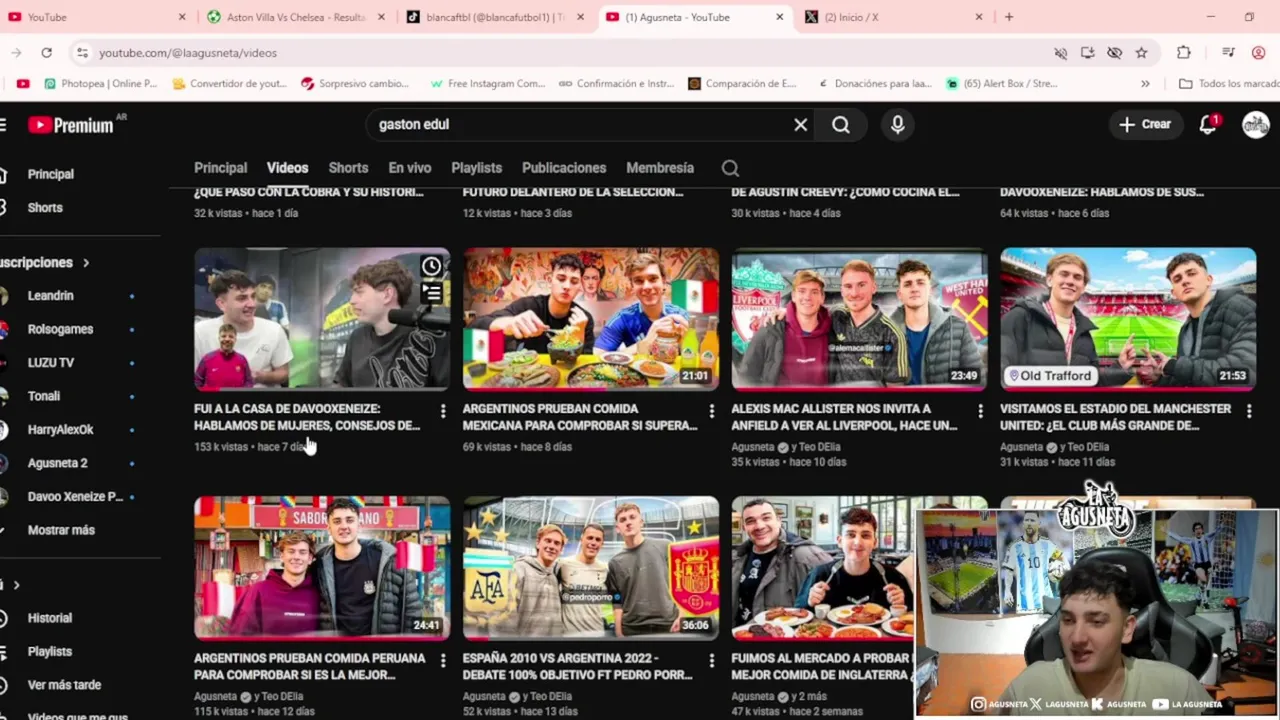Open Historial in sidebar
The height and width of the screenshot is (720, 1280).
click(x=50, y=618)
